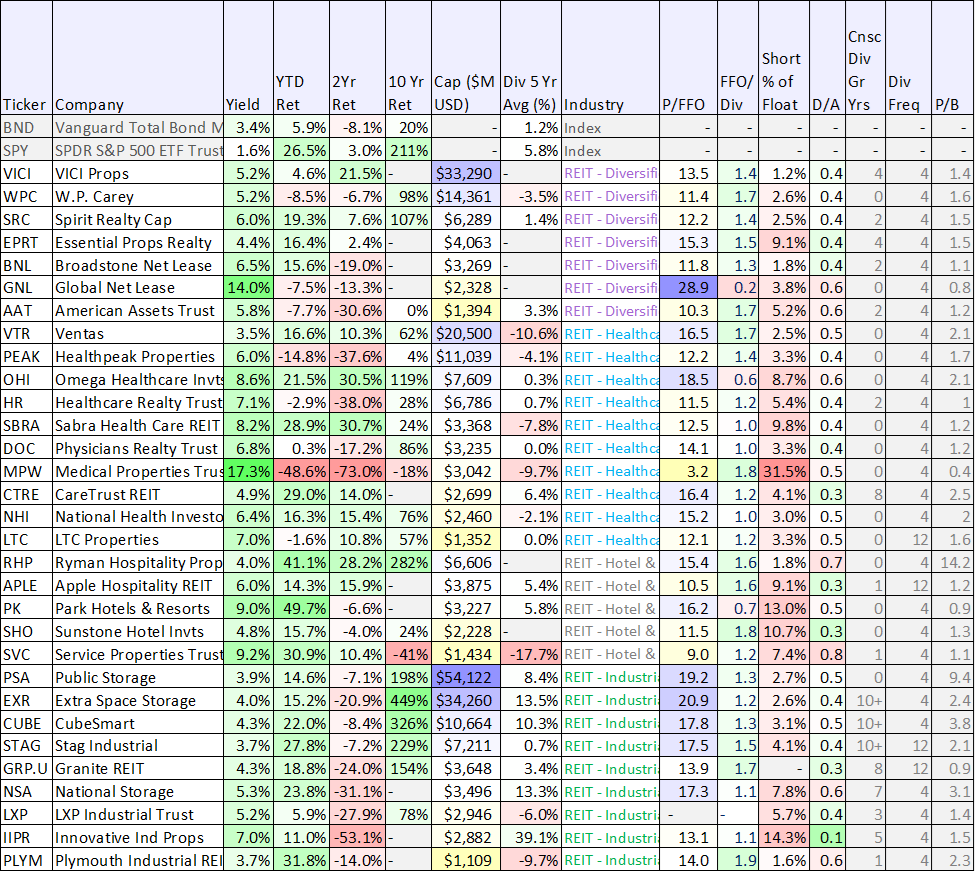Viewport: 975px width, 872px height.
Task: Select Extra Space Storage 10 Yr 449%
Action: (x=408, y=701)
